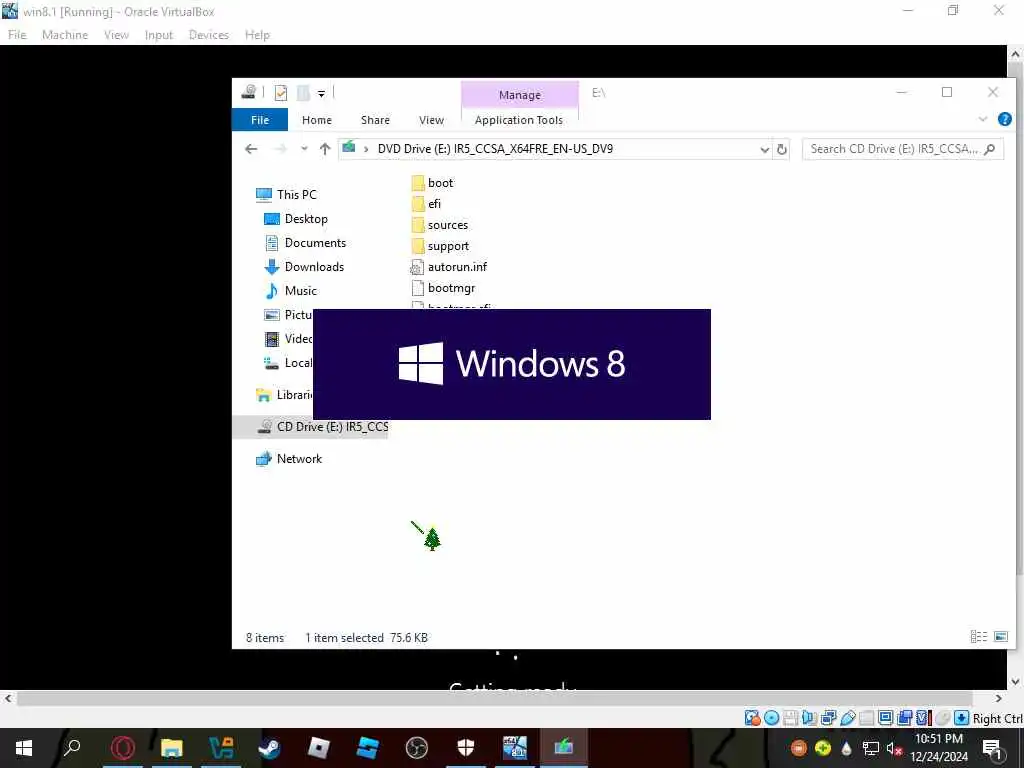Open the Customize Quick Access Toolbar dropdown

[x=321, y=93]
